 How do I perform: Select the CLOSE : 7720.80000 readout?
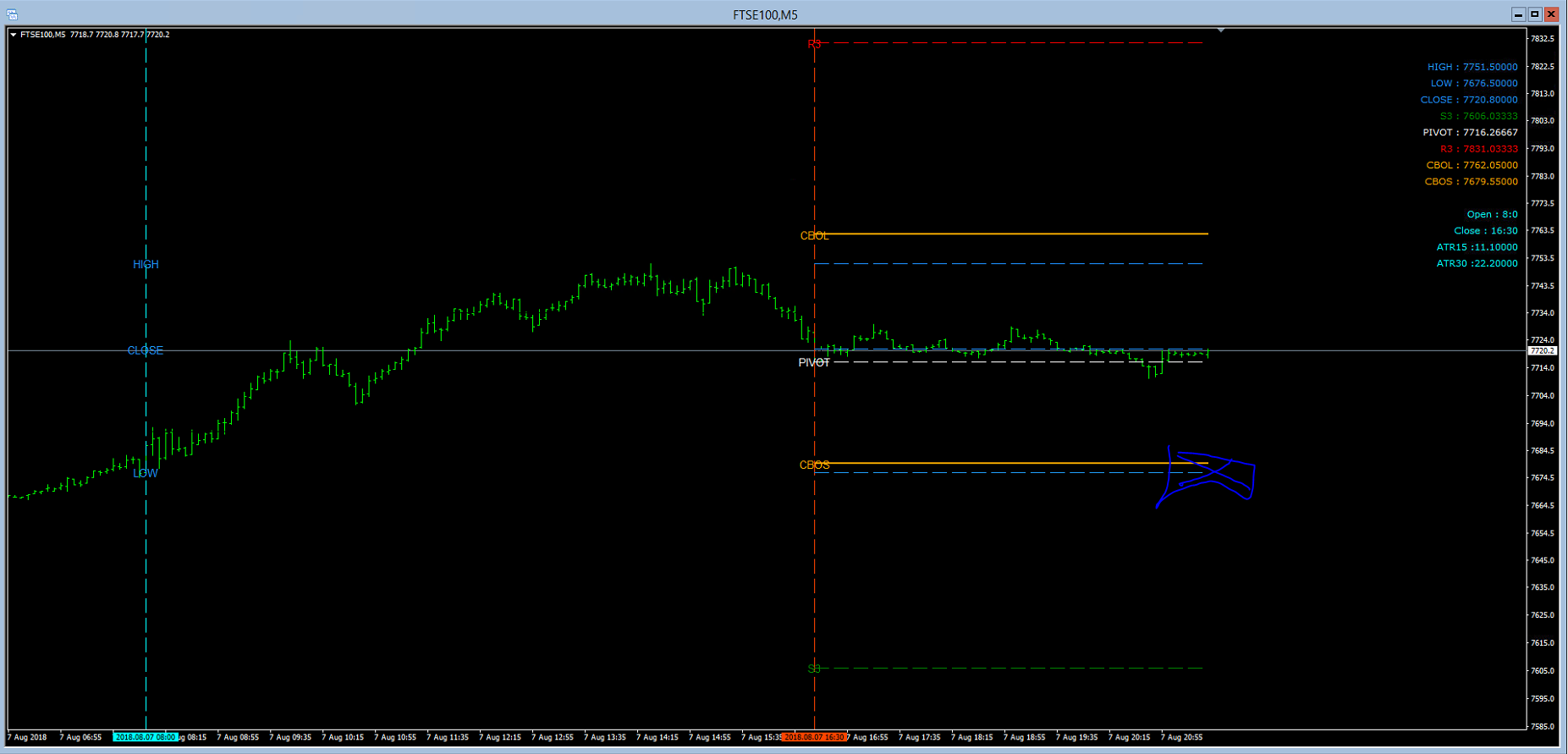1469,100
